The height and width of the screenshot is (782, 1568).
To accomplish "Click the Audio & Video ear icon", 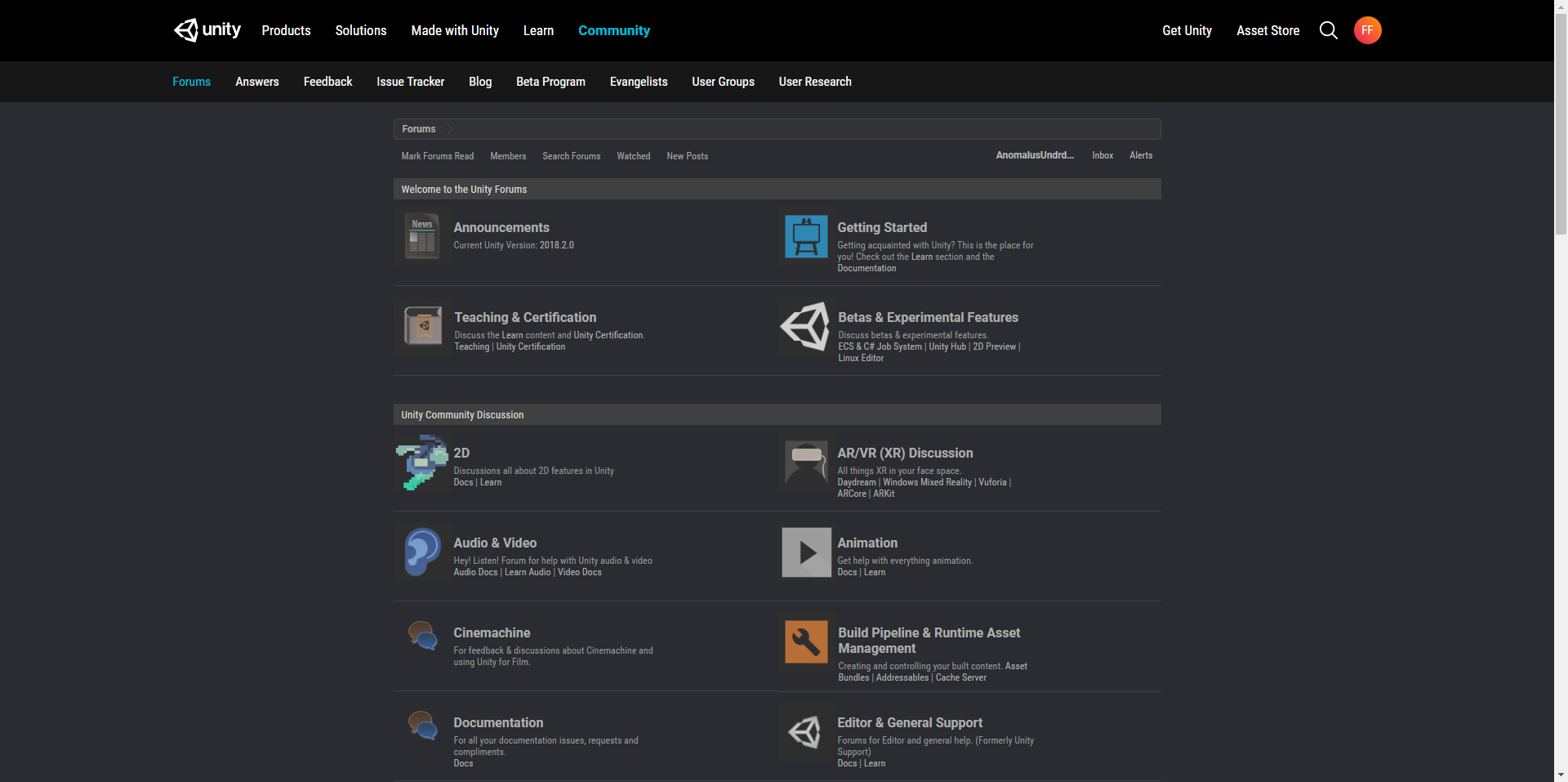I will coord(422,552).
